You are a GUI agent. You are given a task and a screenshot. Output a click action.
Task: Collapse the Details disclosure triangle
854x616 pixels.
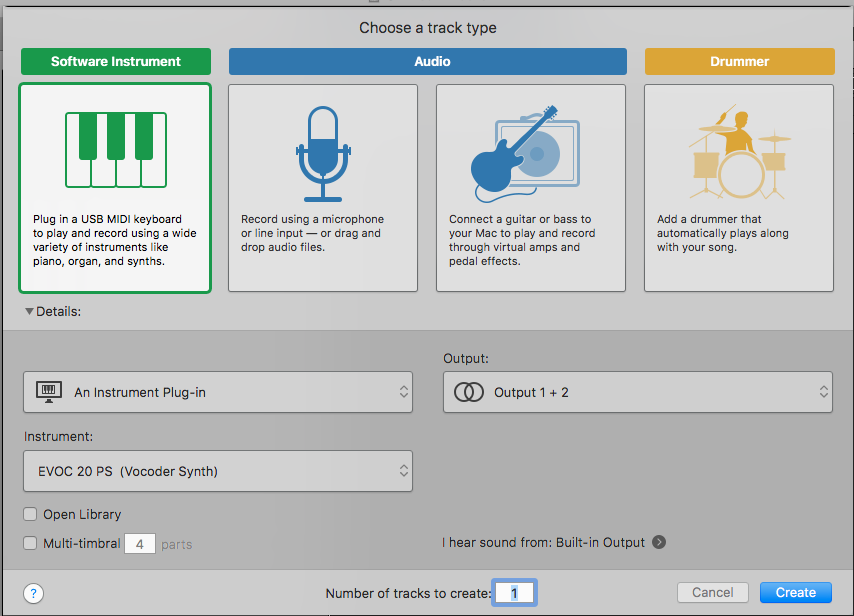pyautogui.click(x=29, y=312)
